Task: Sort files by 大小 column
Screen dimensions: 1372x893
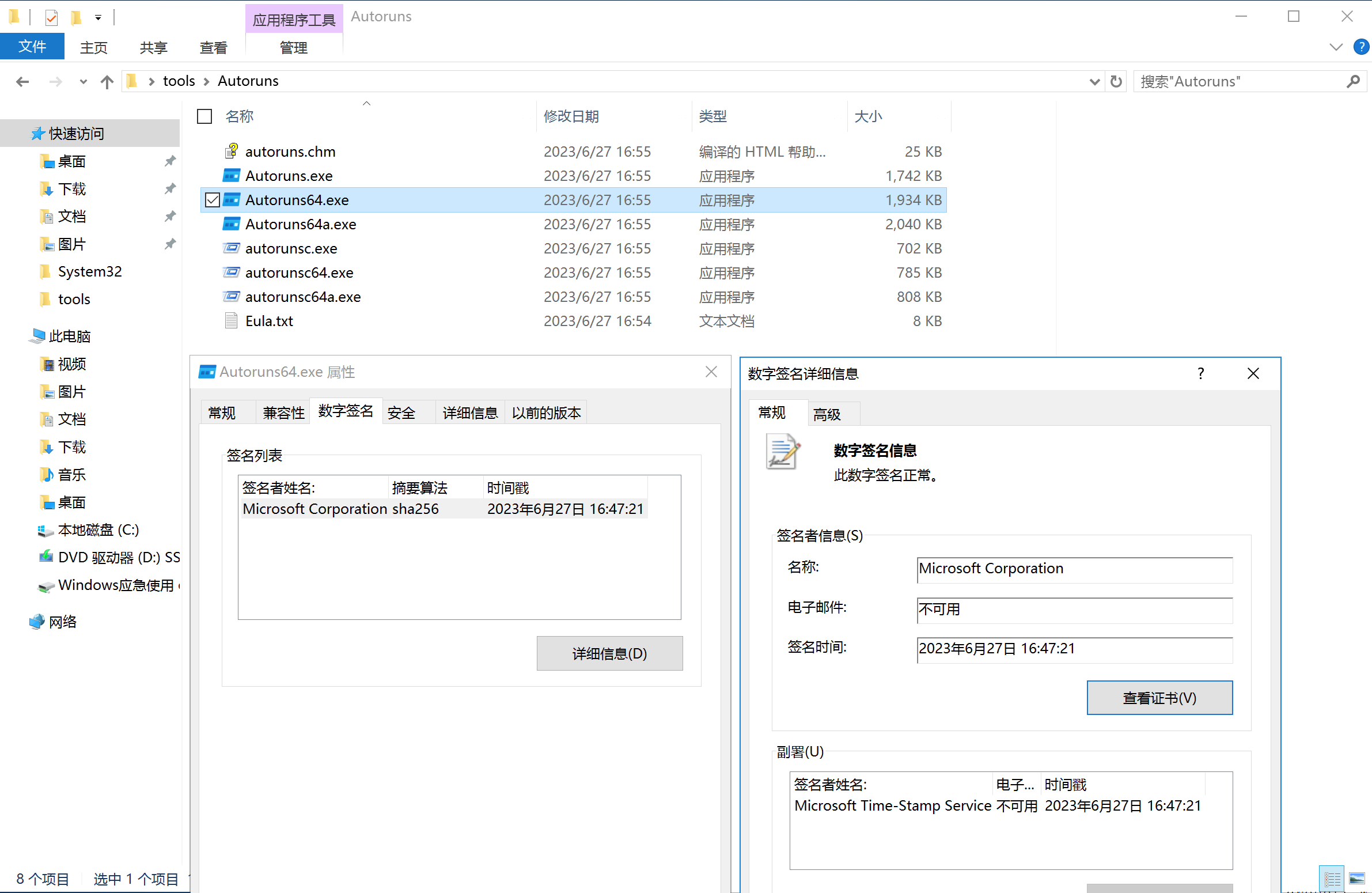Action: click(899, 116)
